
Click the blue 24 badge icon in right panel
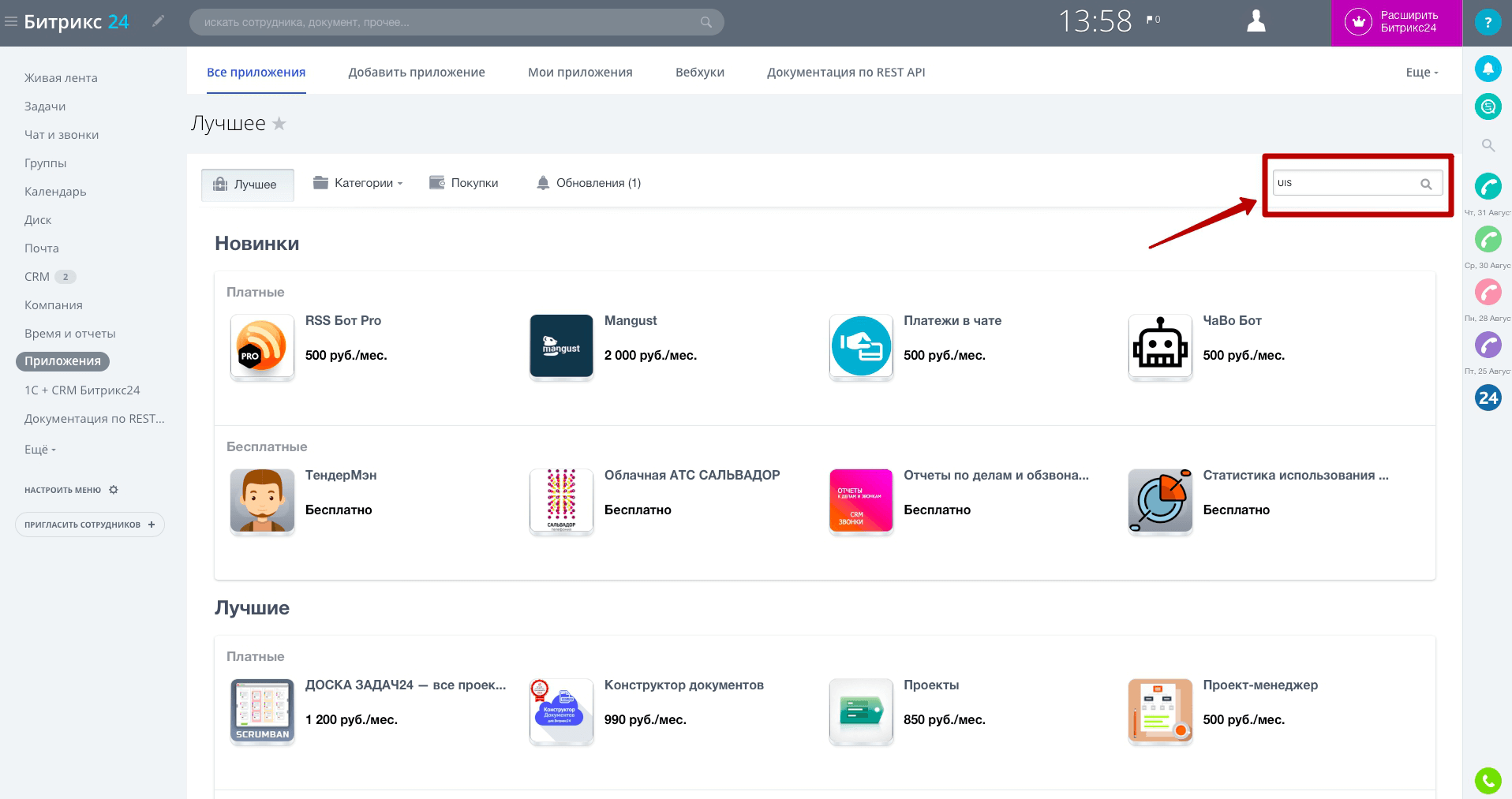point(1488,398)
